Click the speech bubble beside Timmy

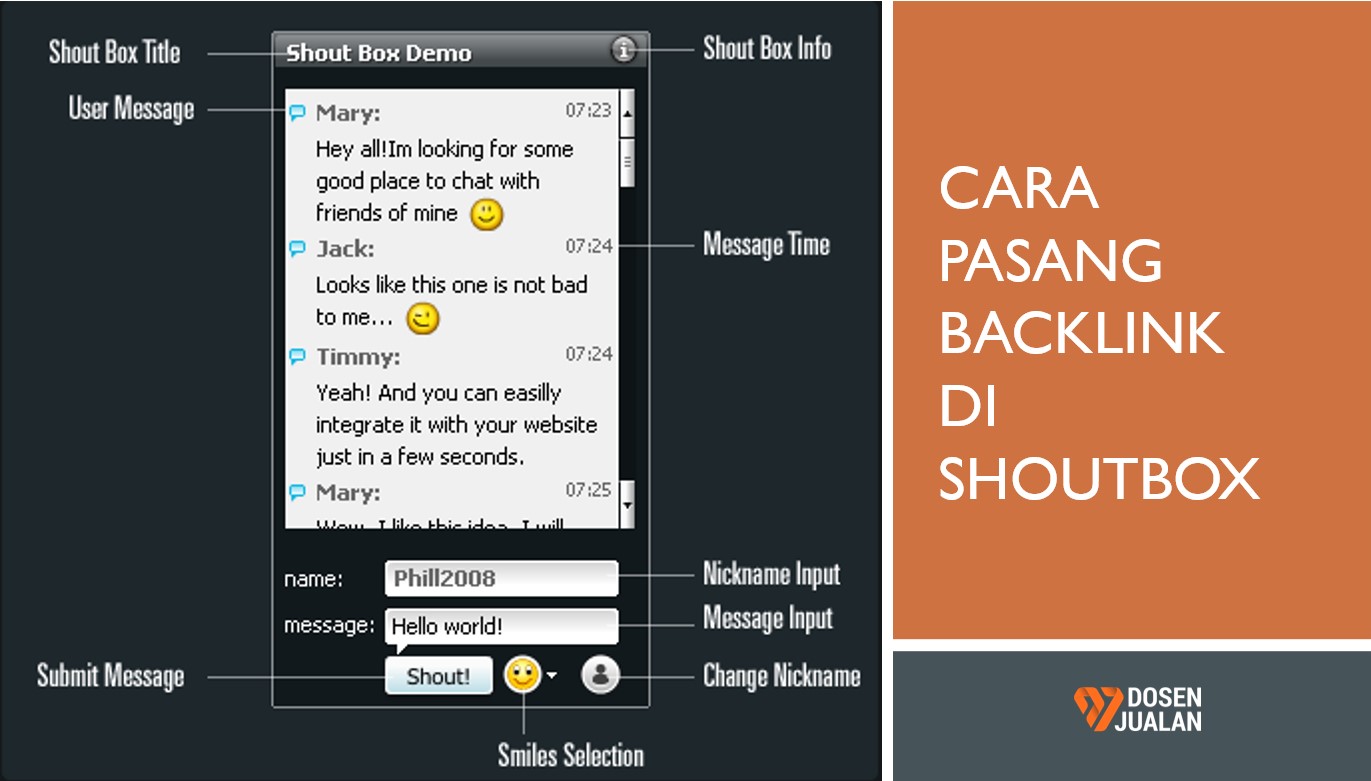pos(297,357)
